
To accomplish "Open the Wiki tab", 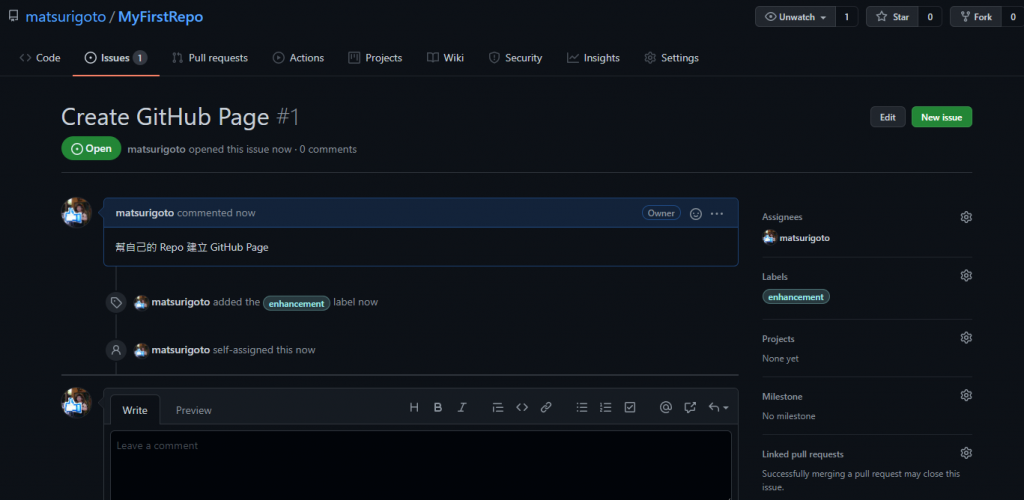I will (x=445, y=57).
